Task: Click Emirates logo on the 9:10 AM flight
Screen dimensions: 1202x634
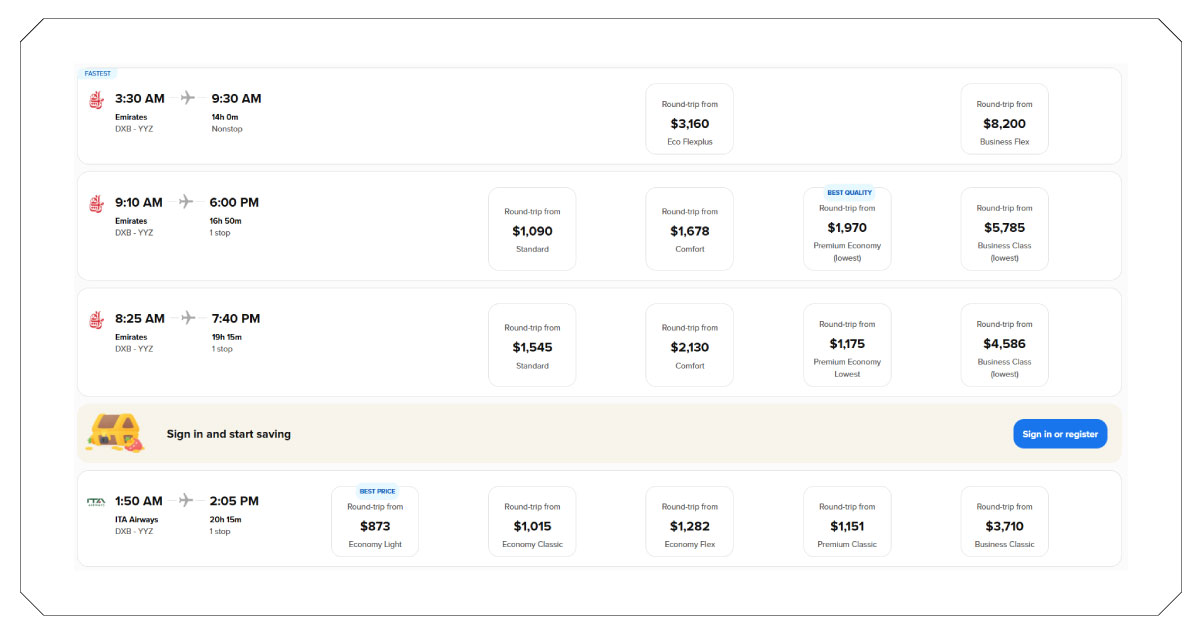Action: (96, 204)
